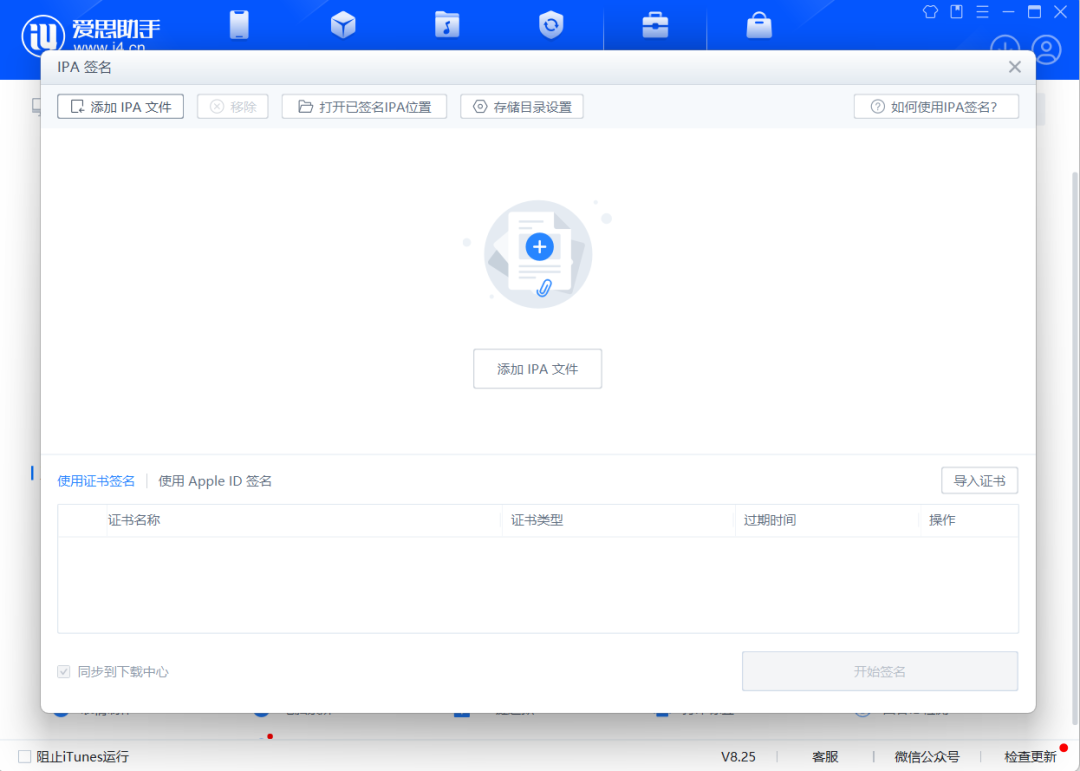Close the IPA 签名 dialog
Viewport: 1080px width, 771px height.
click(1014, 67)
